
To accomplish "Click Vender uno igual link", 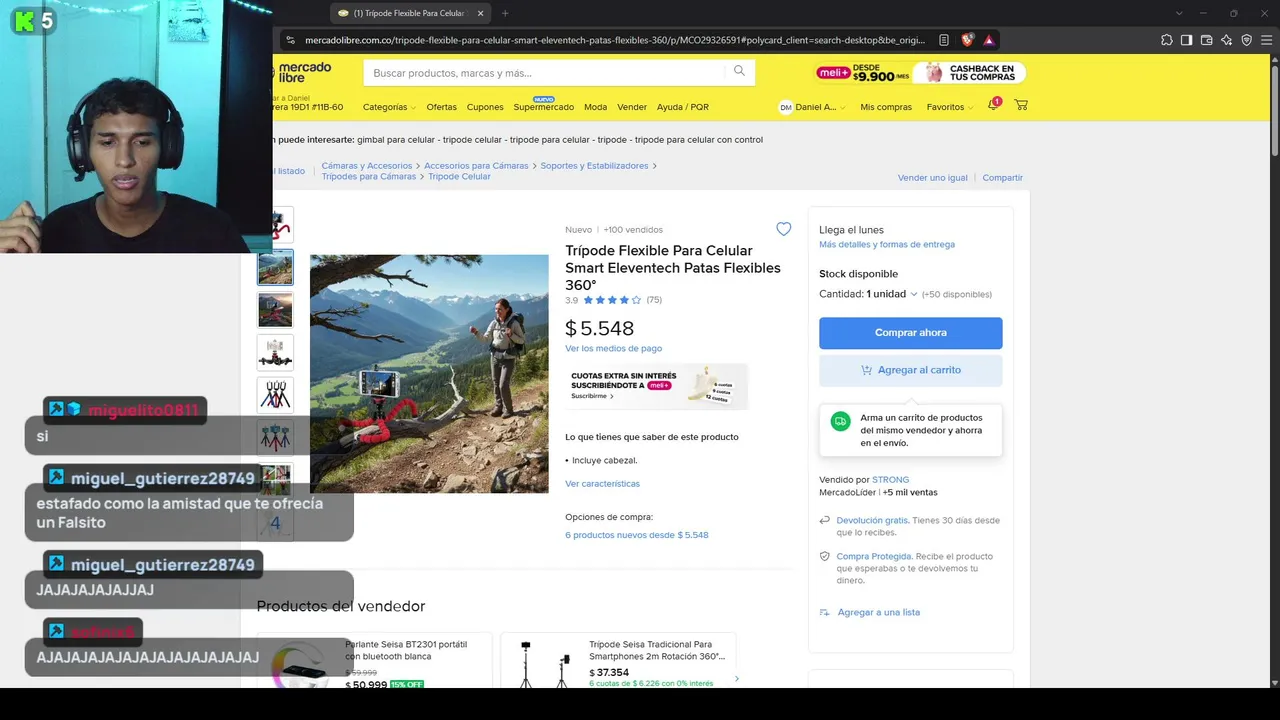I will pyautogui.click(x=933, y=178).
